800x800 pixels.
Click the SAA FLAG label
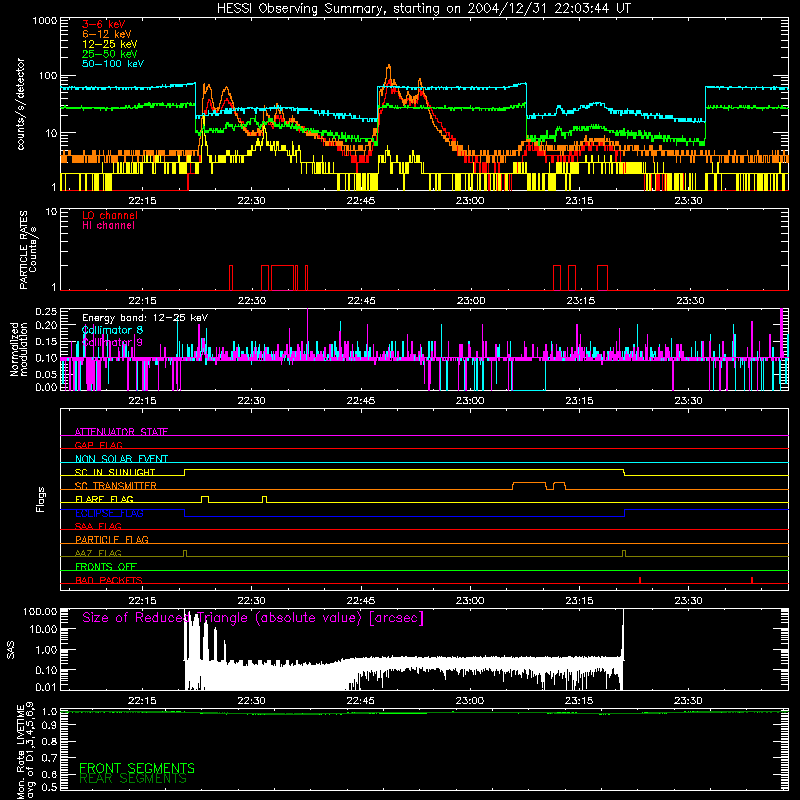point(98,526)
